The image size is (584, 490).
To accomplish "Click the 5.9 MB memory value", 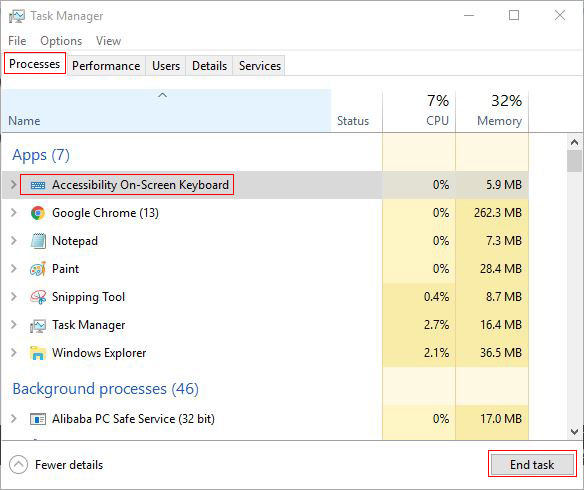I will pyautogui.click(x=504, y=185).
